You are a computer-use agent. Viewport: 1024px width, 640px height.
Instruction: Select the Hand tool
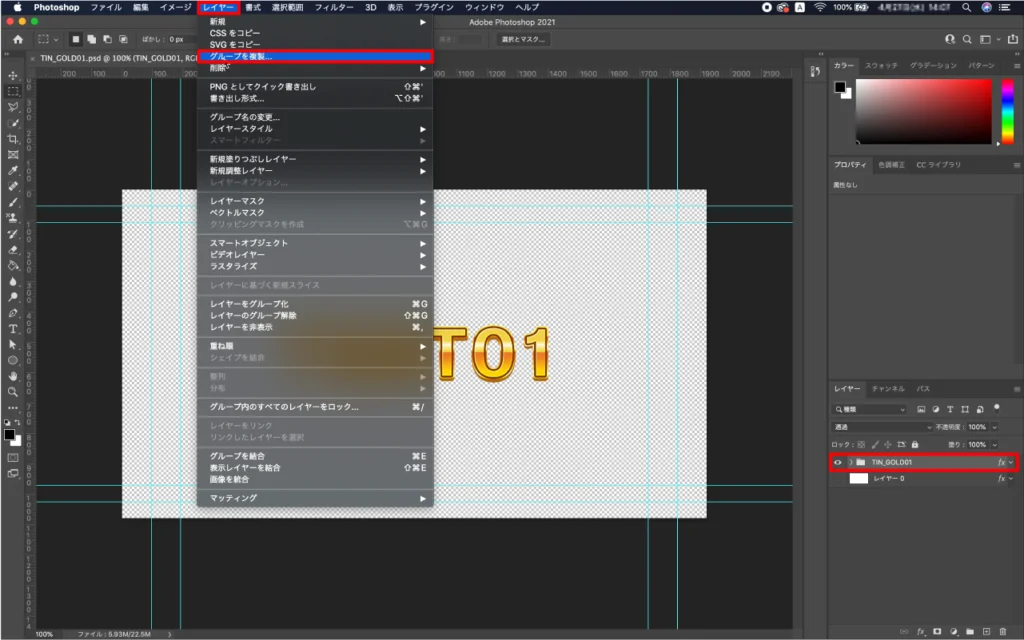(x=12, y=376)
